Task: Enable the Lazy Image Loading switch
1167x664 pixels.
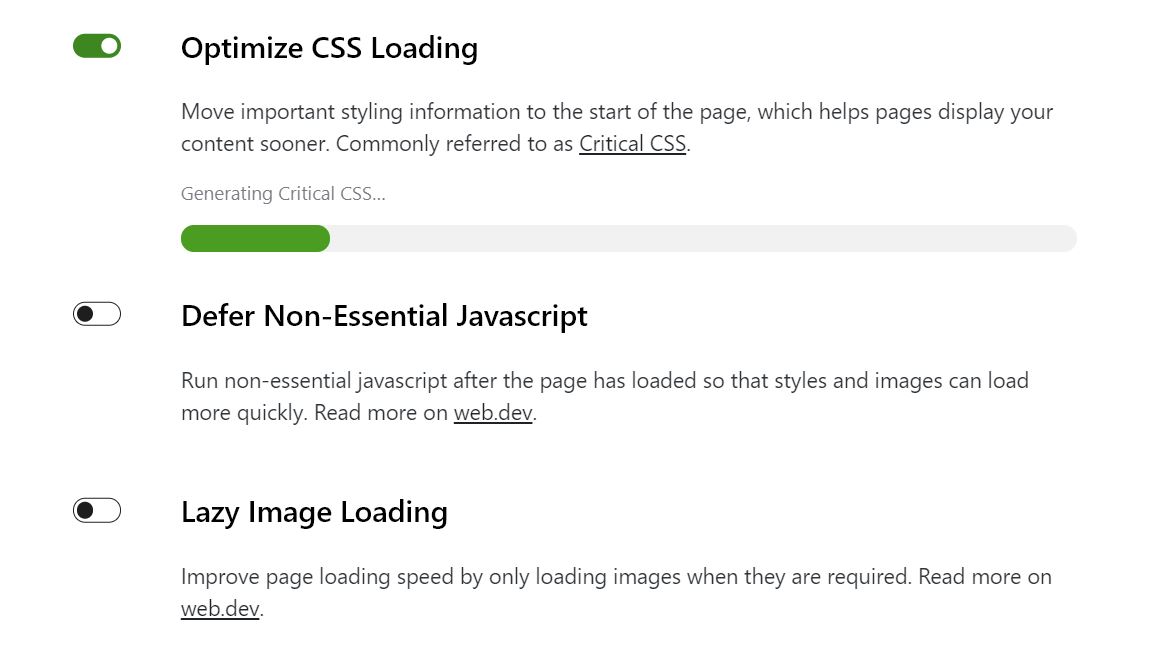Action: (x=97, y=511)
